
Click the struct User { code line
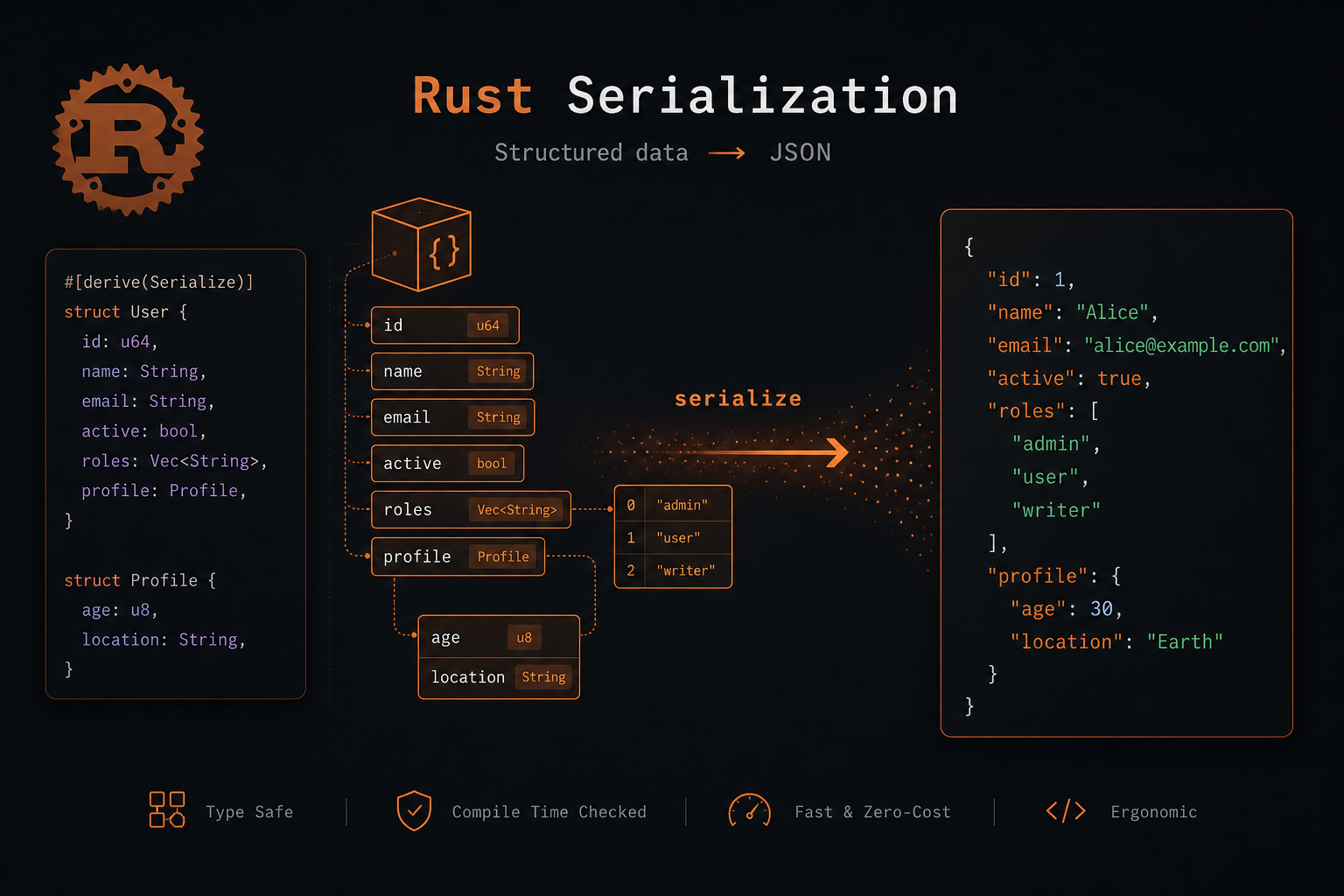coord(125,311)
